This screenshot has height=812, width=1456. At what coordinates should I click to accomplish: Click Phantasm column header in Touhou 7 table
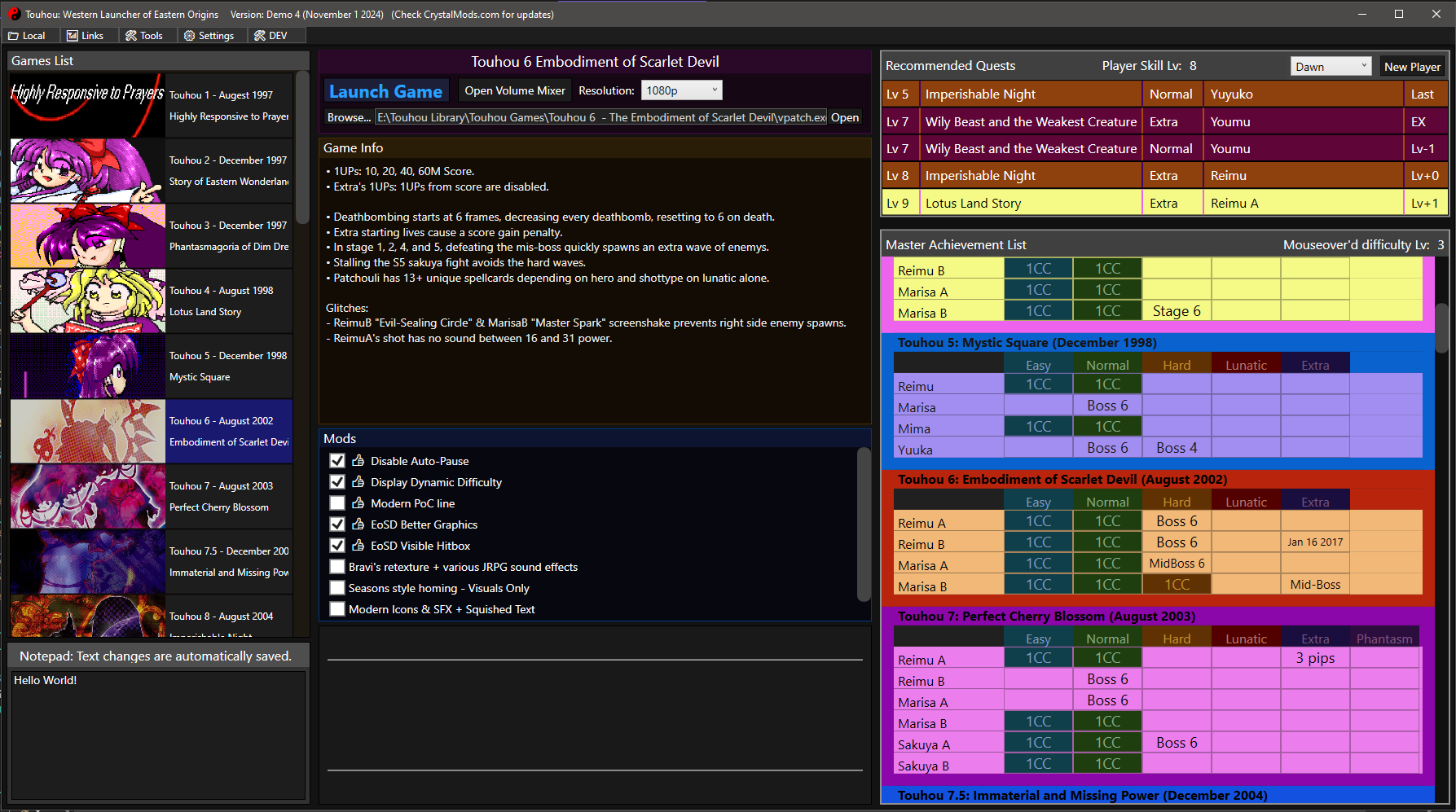1384,639
